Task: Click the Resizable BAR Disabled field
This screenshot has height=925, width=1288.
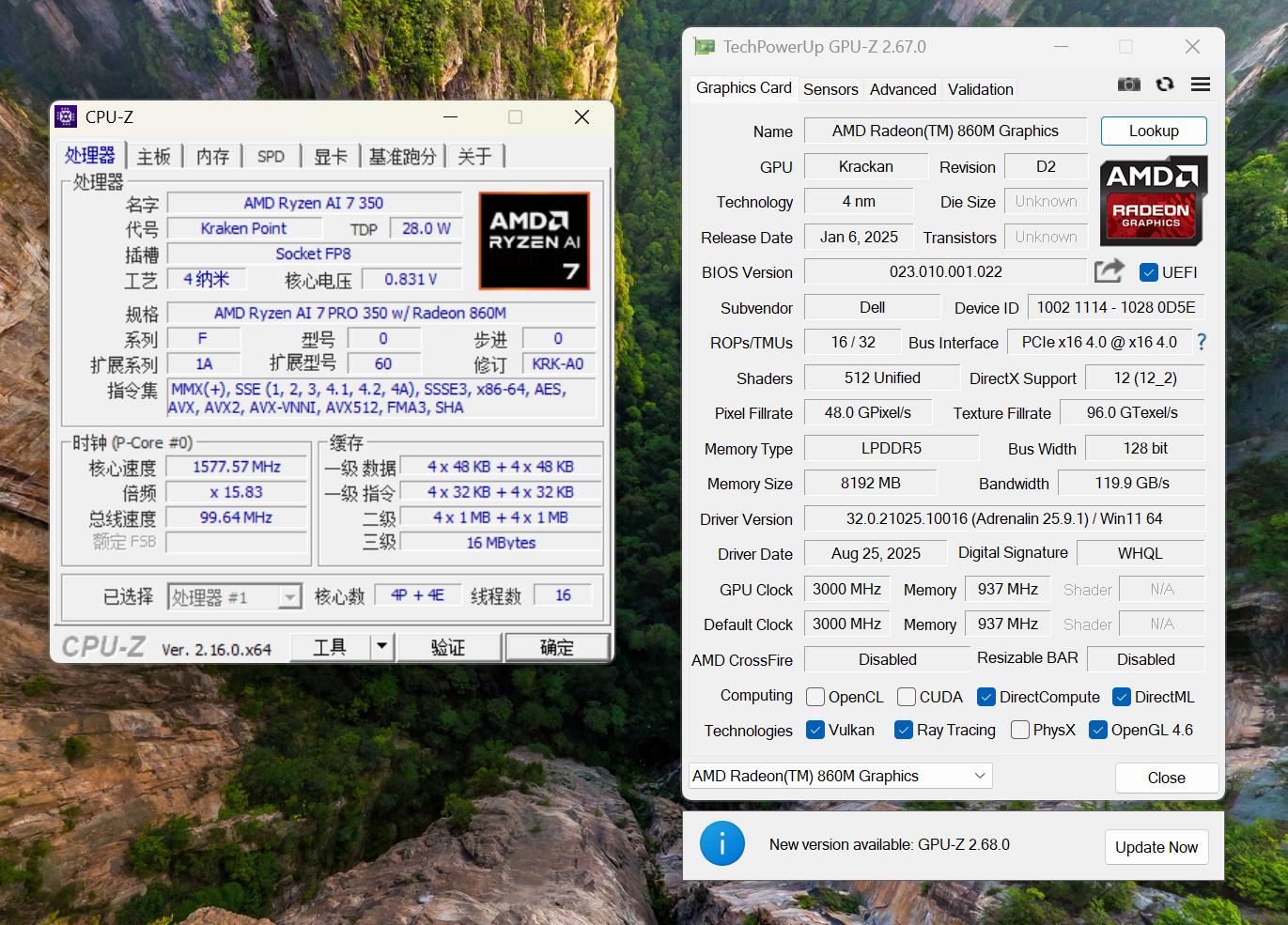Action: pyautogui.click(x=1145, y=659)
